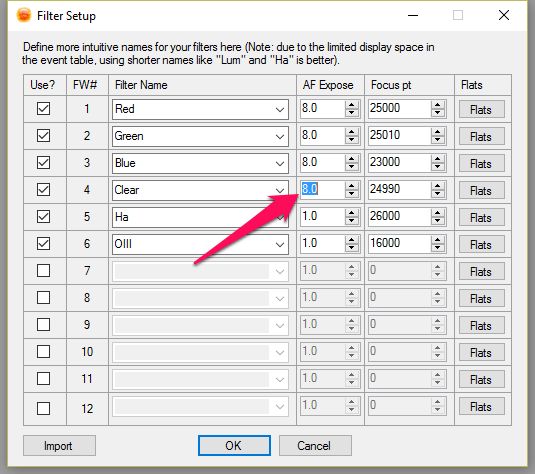Click the Flats button in row 7
The image size is (535, 474).
(x=481, y=271)
